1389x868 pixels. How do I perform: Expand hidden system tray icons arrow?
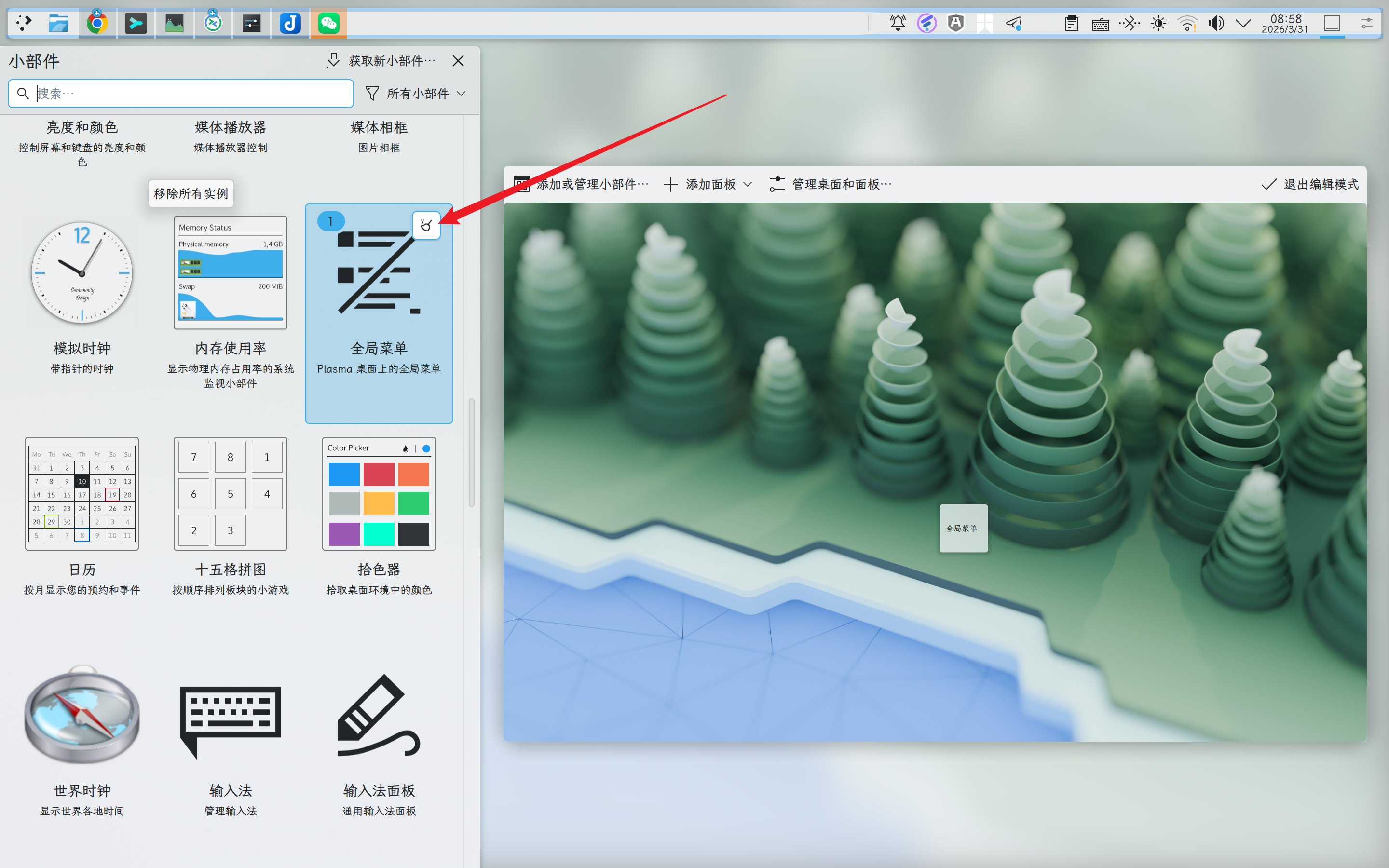click(x=1243, y=23)
